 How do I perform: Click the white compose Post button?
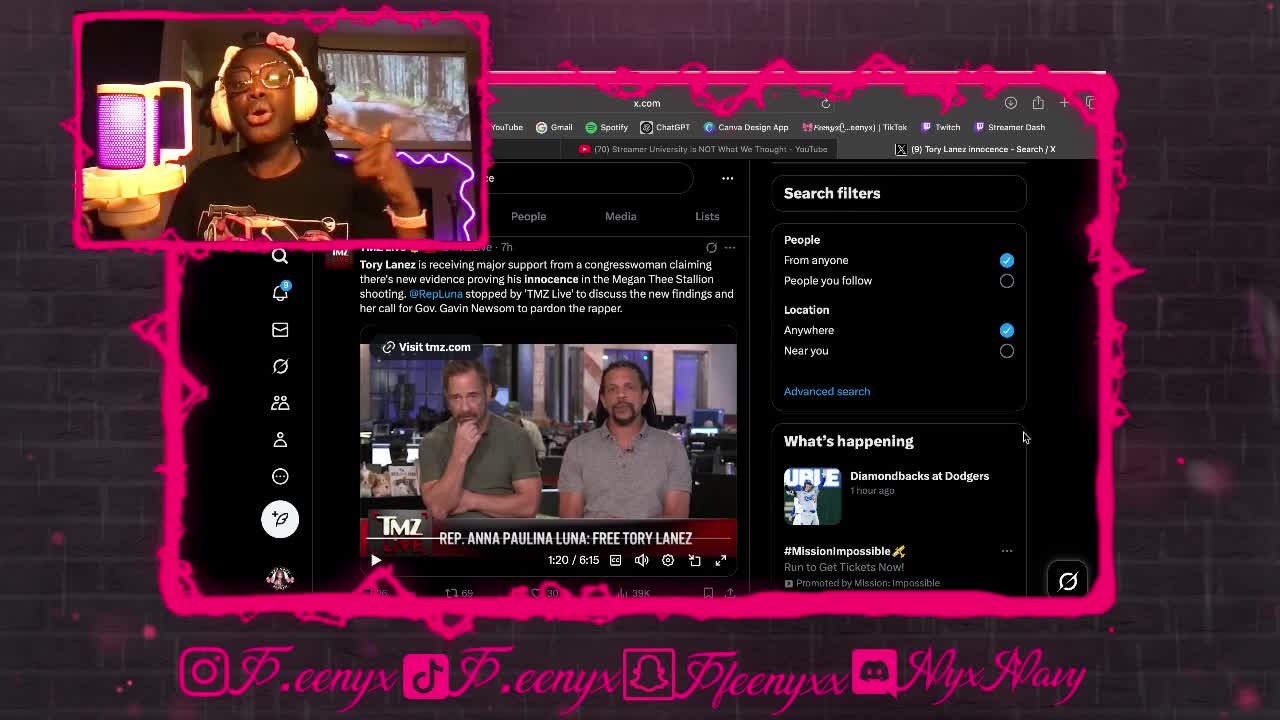point(280,519)
